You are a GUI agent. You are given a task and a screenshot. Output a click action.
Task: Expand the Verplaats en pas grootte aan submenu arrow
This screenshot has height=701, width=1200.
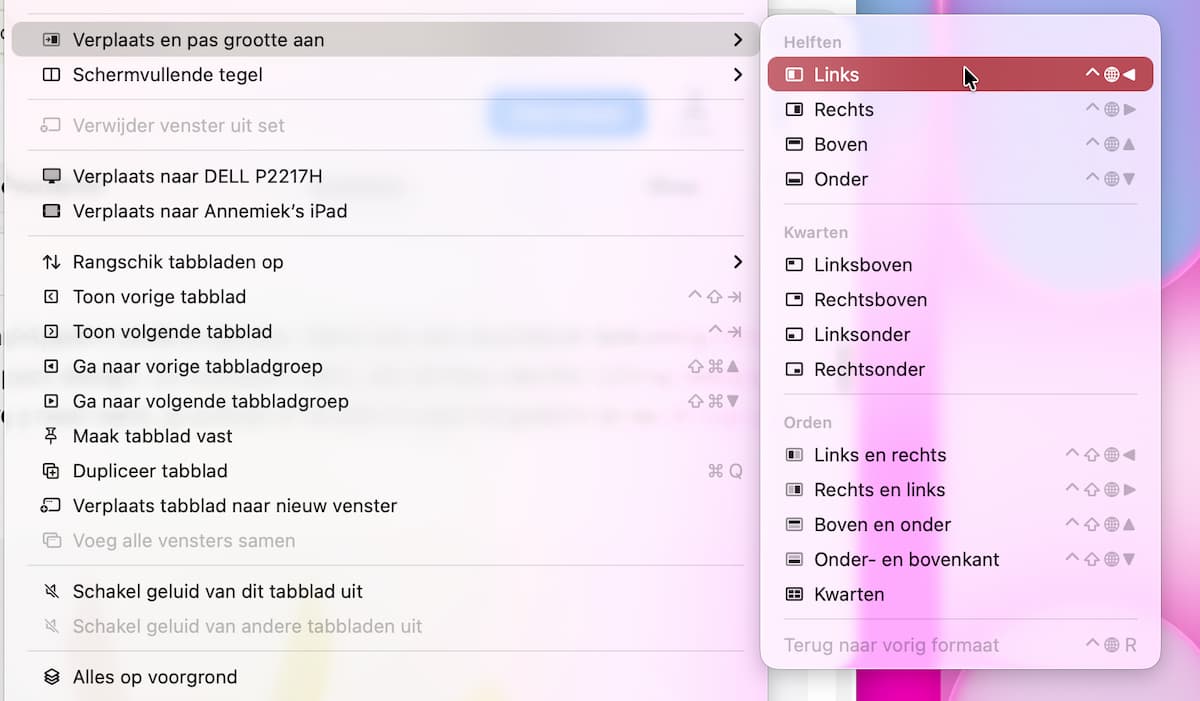tap(738, 40)
